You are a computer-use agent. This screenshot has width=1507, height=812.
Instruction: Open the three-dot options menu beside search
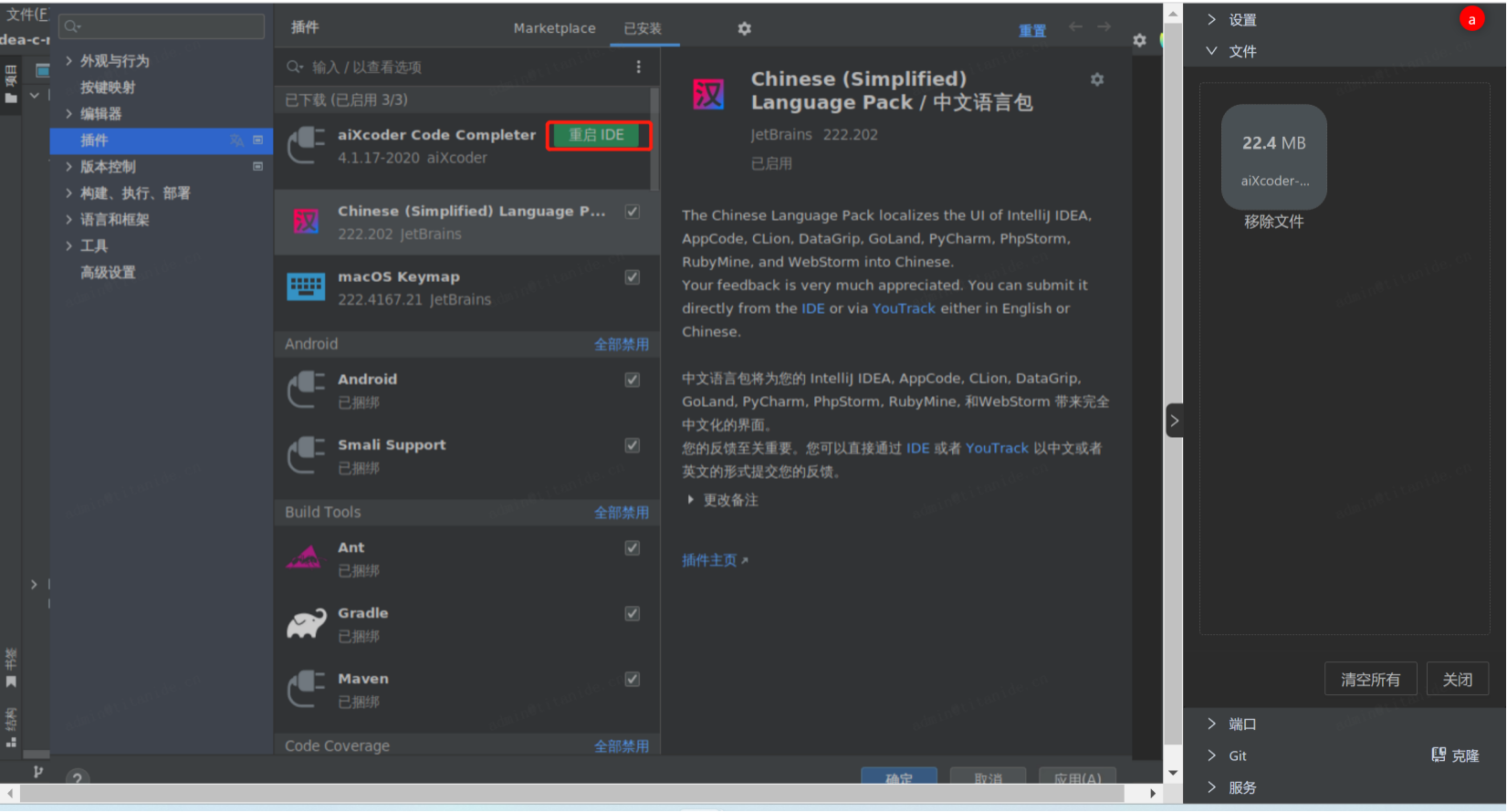tap(638, 67)
